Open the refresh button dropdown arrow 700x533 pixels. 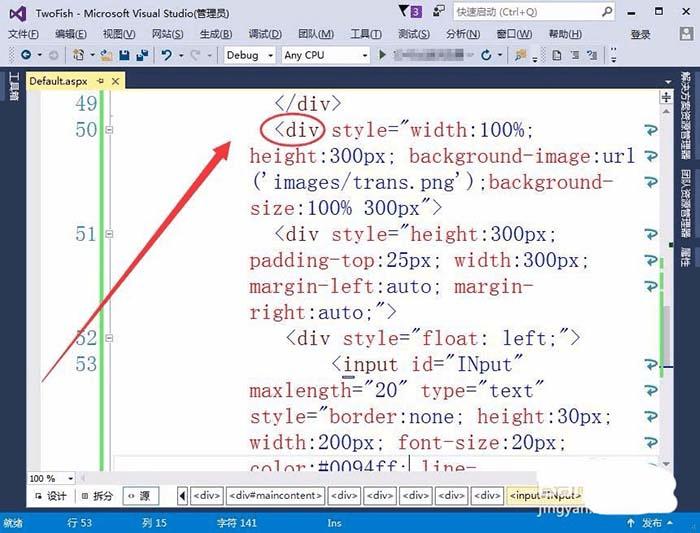point(500,55)
